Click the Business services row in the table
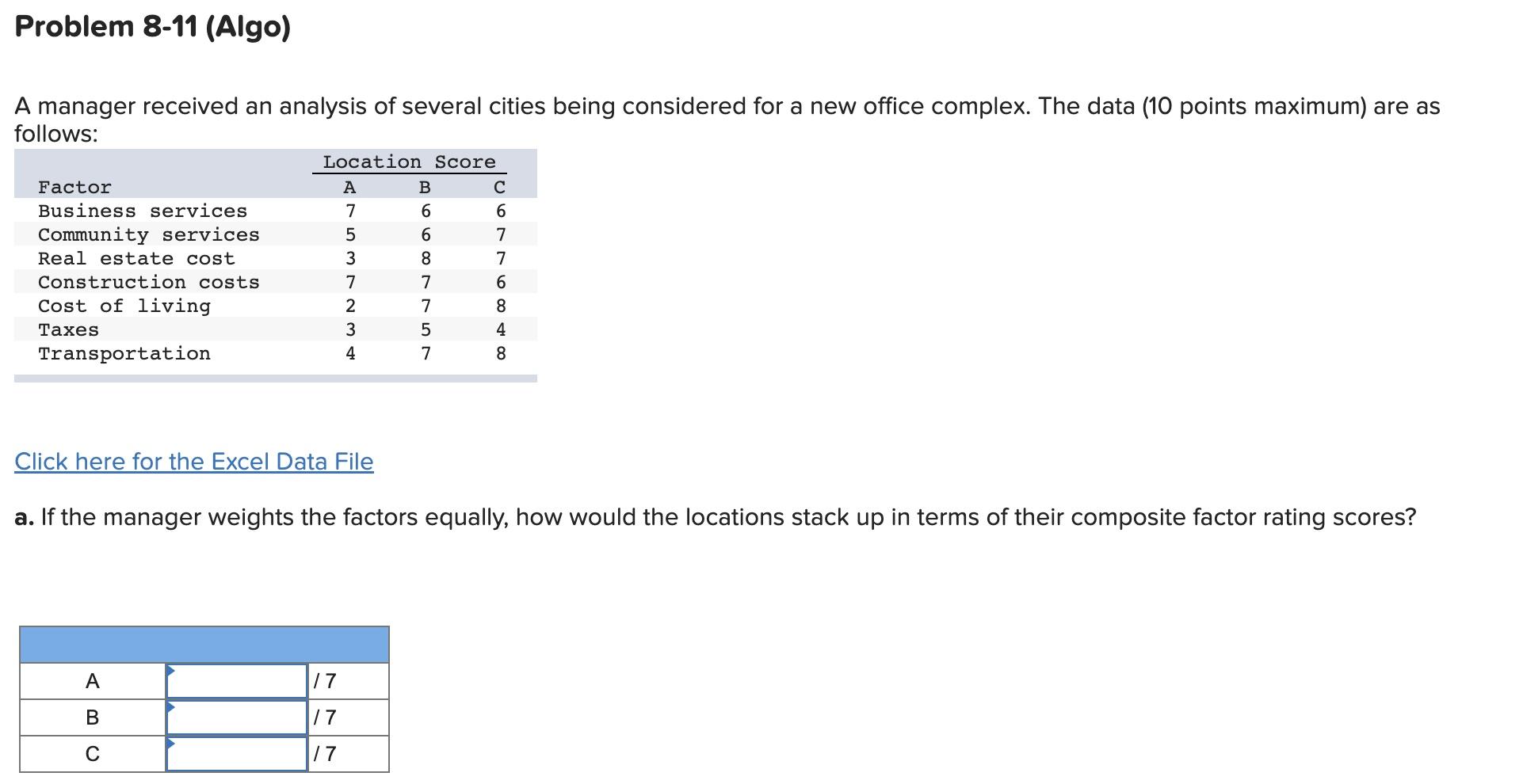Screen dimensions: 1523x784 (143, 210)
